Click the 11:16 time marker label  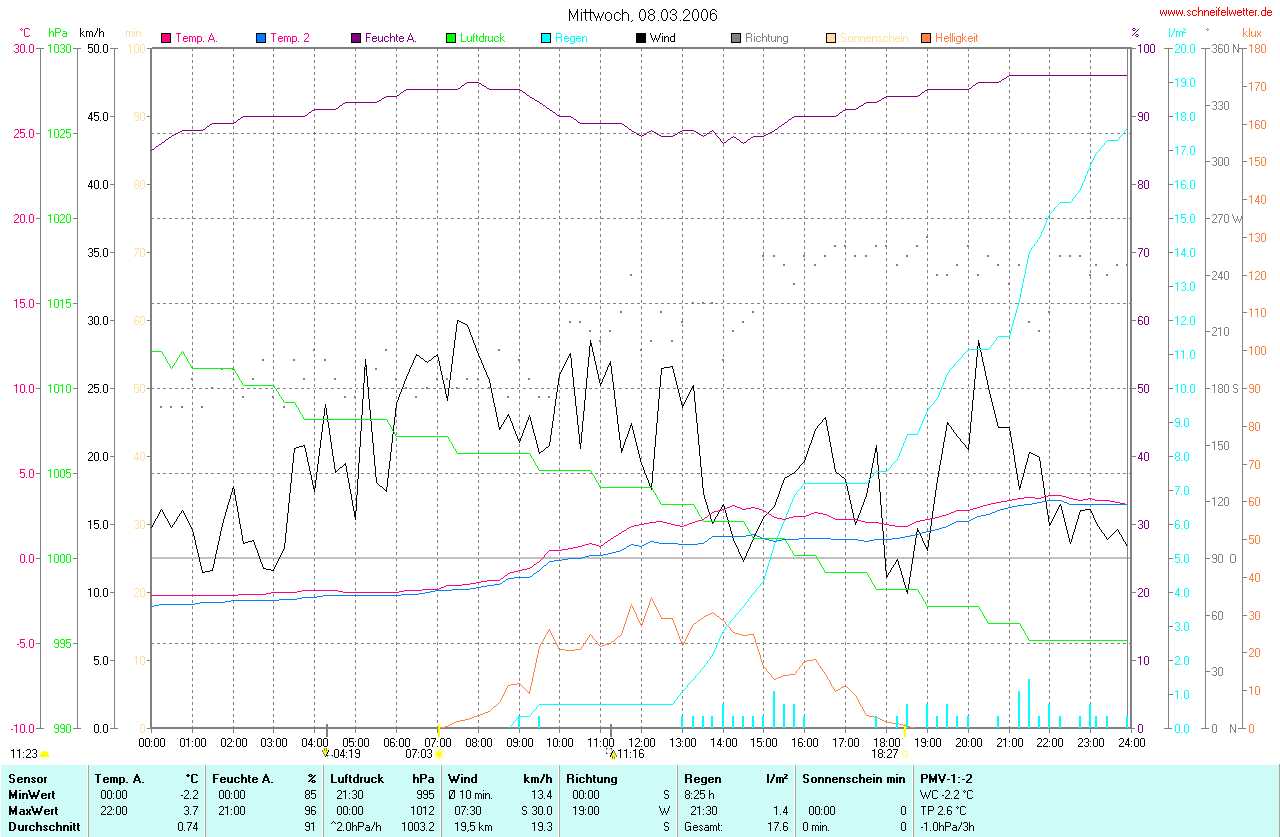[x=633, y=755]
